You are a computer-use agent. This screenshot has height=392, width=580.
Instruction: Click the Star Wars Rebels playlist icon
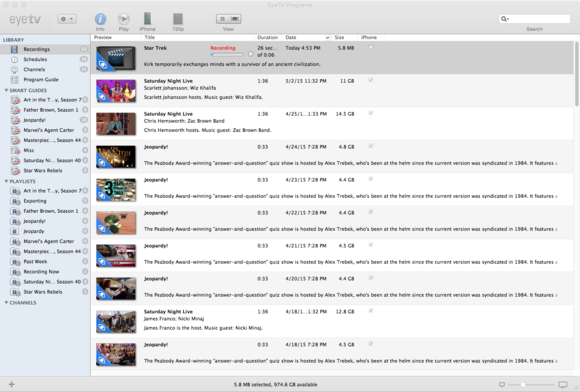click(15, 292)
